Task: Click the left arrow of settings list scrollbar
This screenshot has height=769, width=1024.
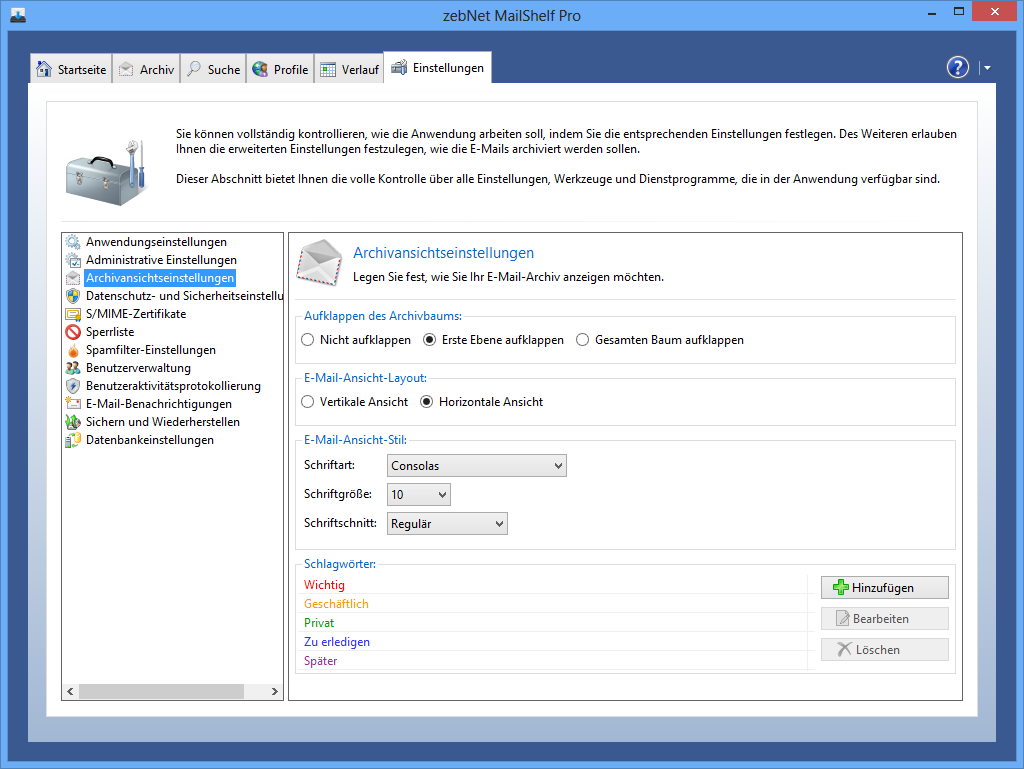Action: pyautogui.click(x=71, y=691)
